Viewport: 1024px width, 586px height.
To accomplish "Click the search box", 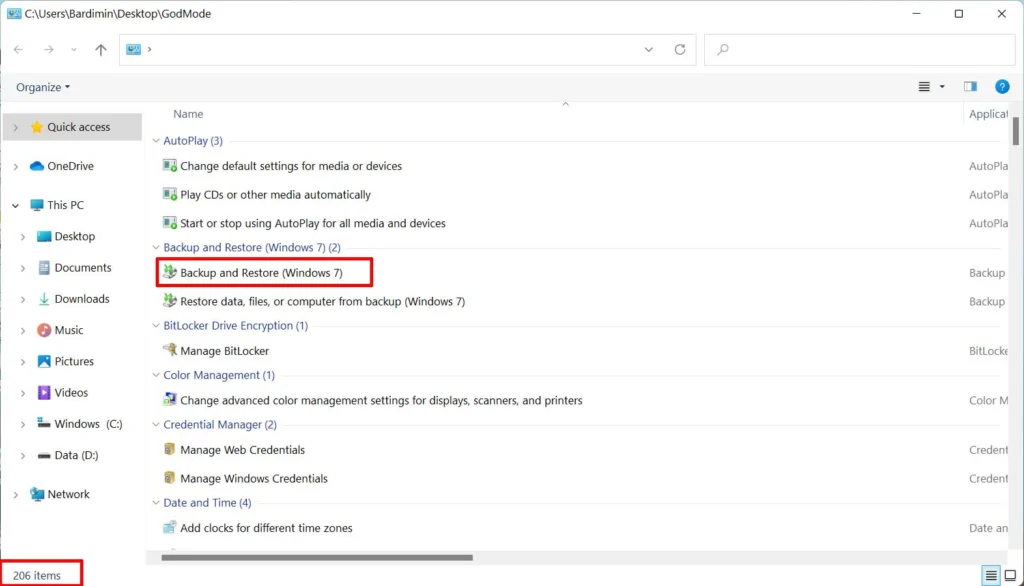I will point(859,50).
